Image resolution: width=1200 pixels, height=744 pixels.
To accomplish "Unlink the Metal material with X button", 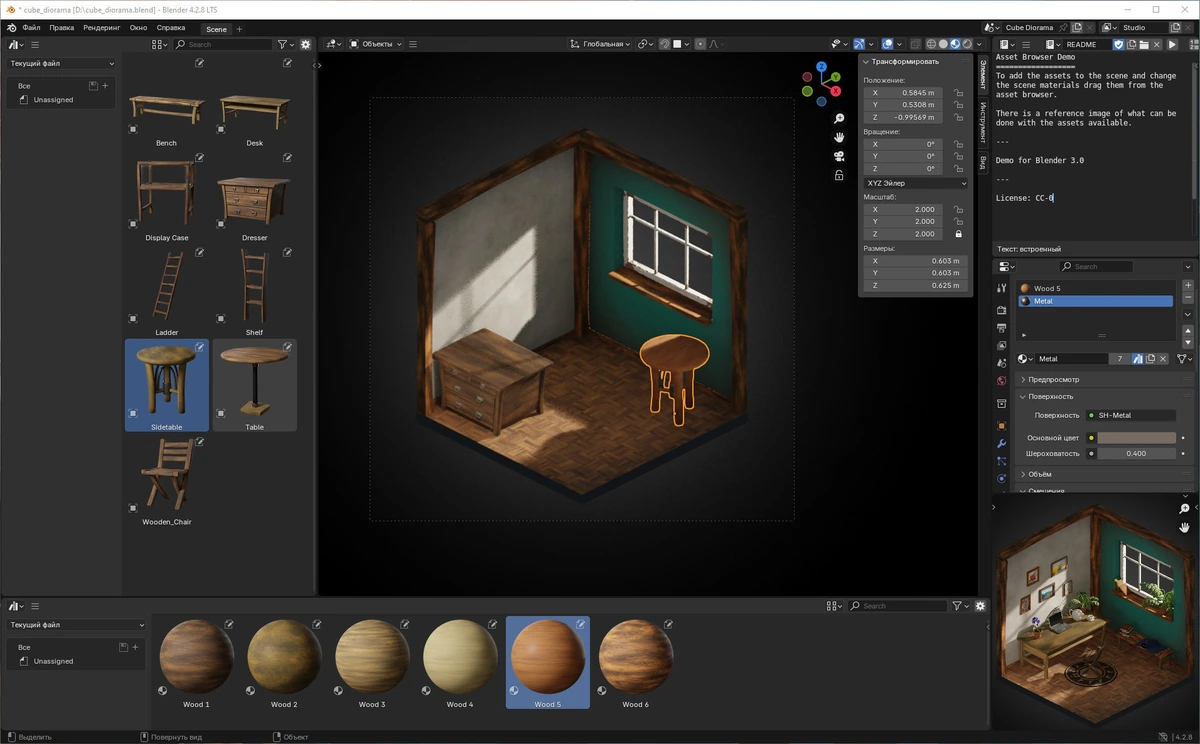I will tap(1162, 359).
